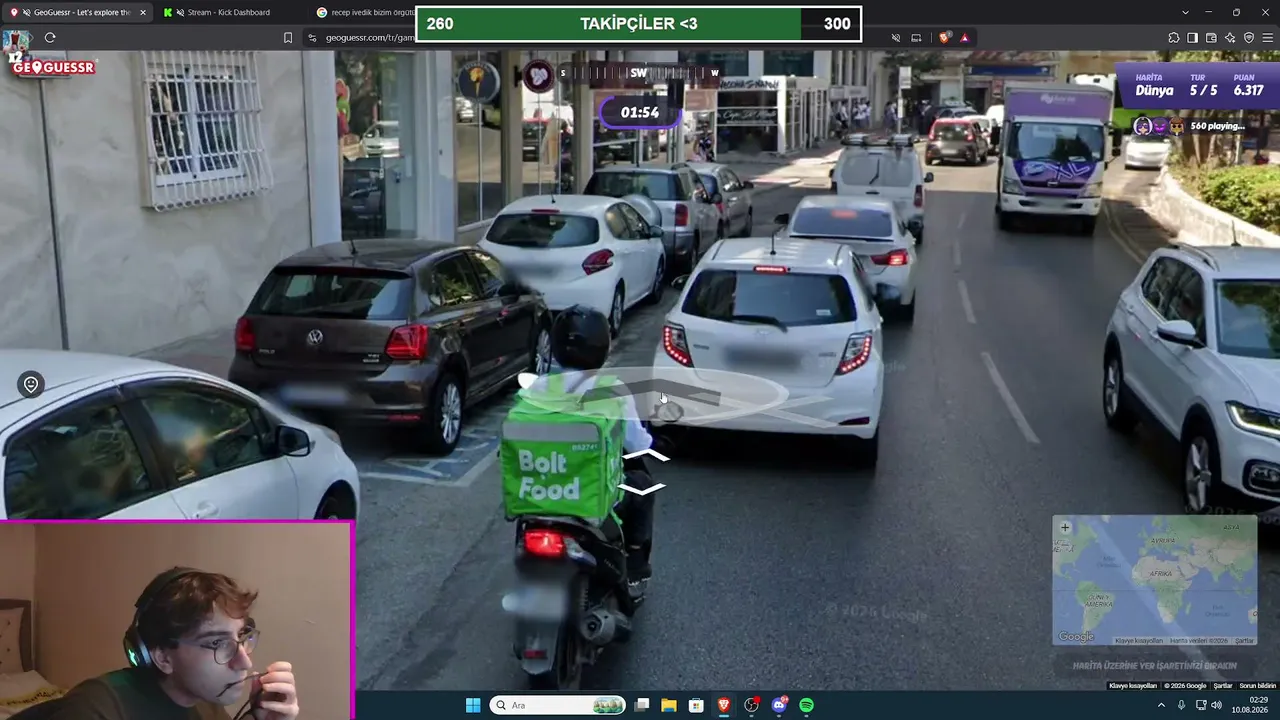The height and width of the screenshot is (720, 1280).
Task: Click the muted-tab speaker icon in address bar
Action: coord(895,38)
